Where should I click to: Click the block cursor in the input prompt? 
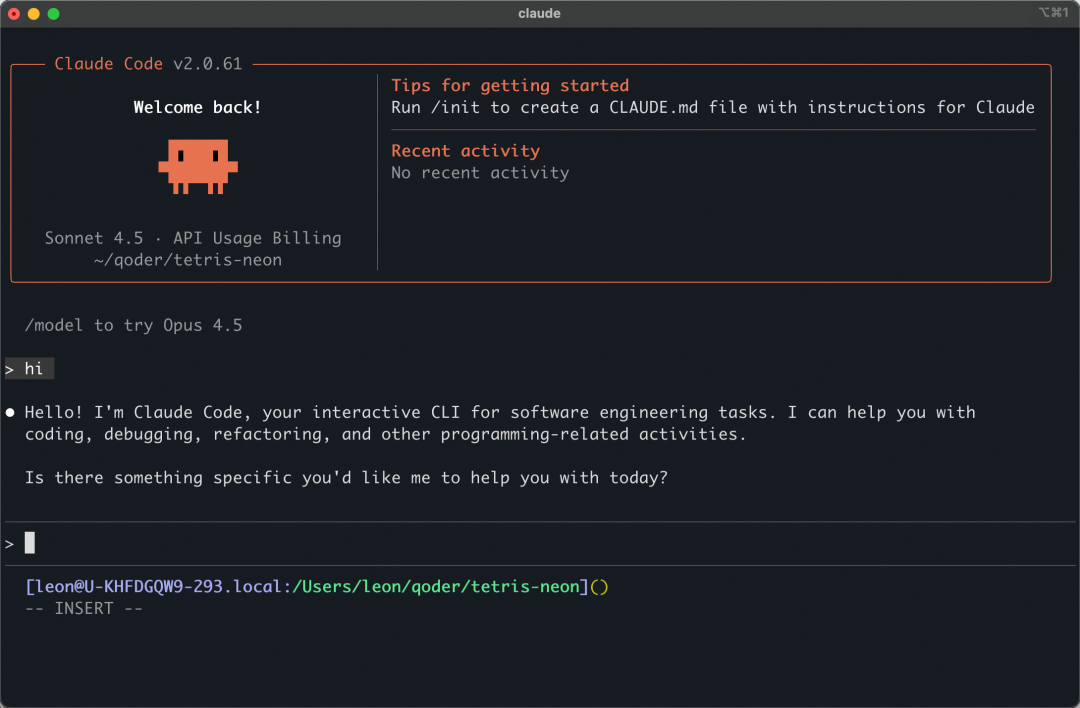(x=30, y=542)
